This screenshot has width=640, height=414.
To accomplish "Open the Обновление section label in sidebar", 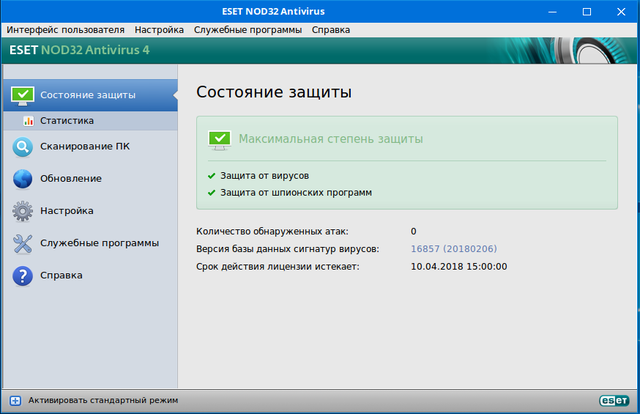I will (x=71, y=179).
